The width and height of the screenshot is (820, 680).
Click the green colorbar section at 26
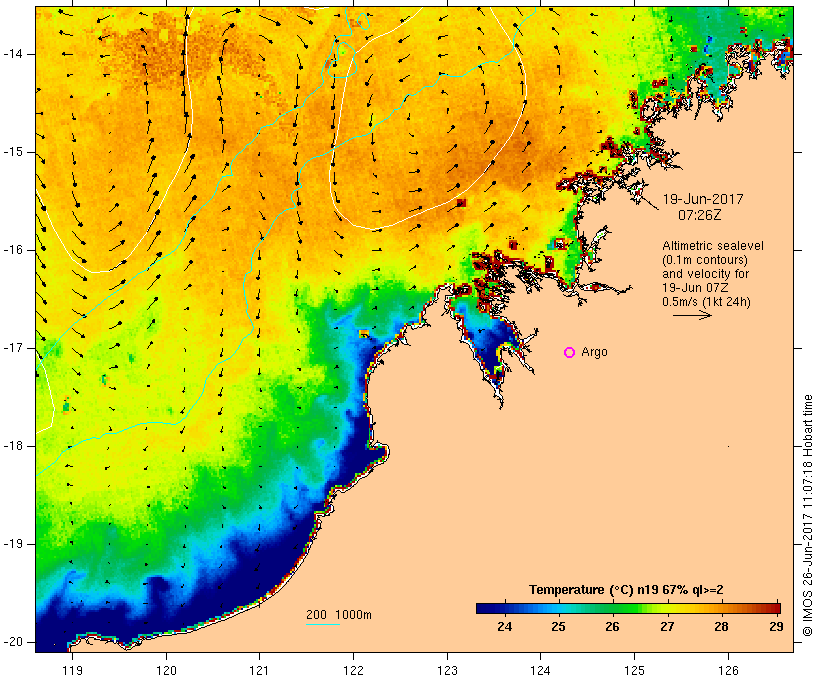pos(612,608)
